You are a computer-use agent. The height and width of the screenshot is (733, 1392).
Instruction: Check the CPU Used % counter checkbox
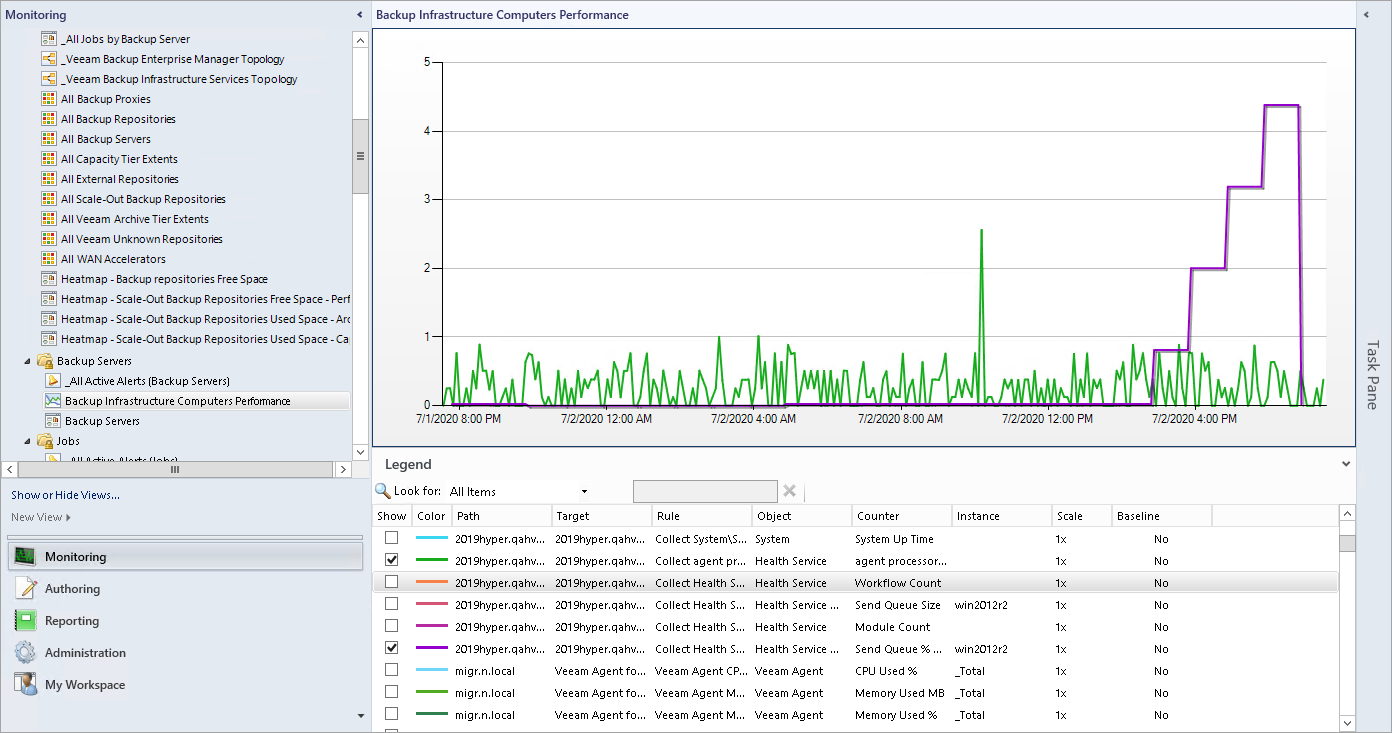[x=392, y=670]
